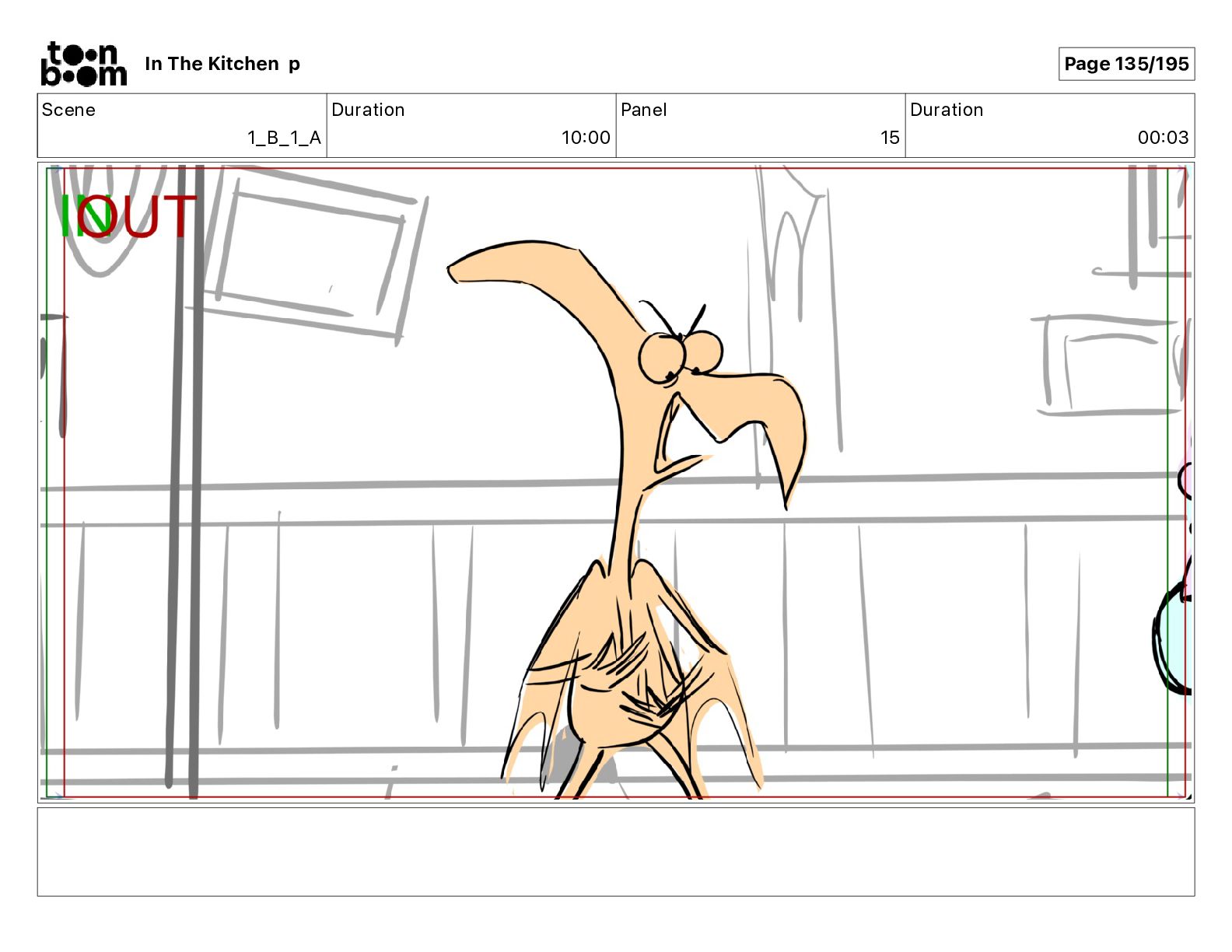Select scene name '1_B_1_A'

[284, 138]
